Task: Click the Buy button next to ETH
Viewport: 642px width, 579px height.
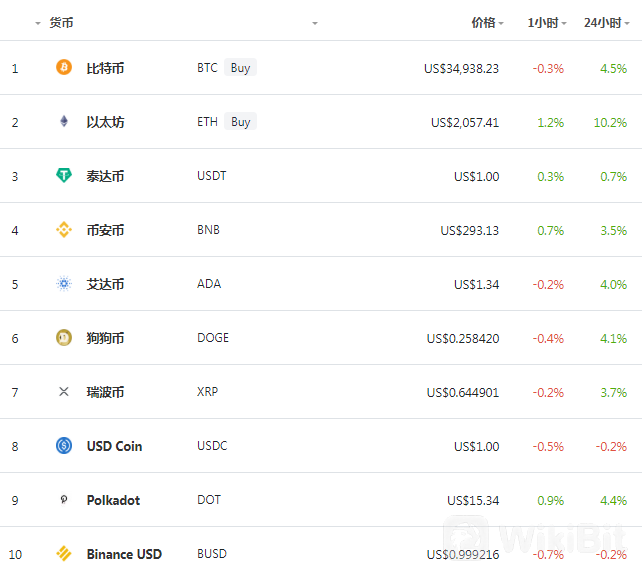Action: [x=240, y=121]
